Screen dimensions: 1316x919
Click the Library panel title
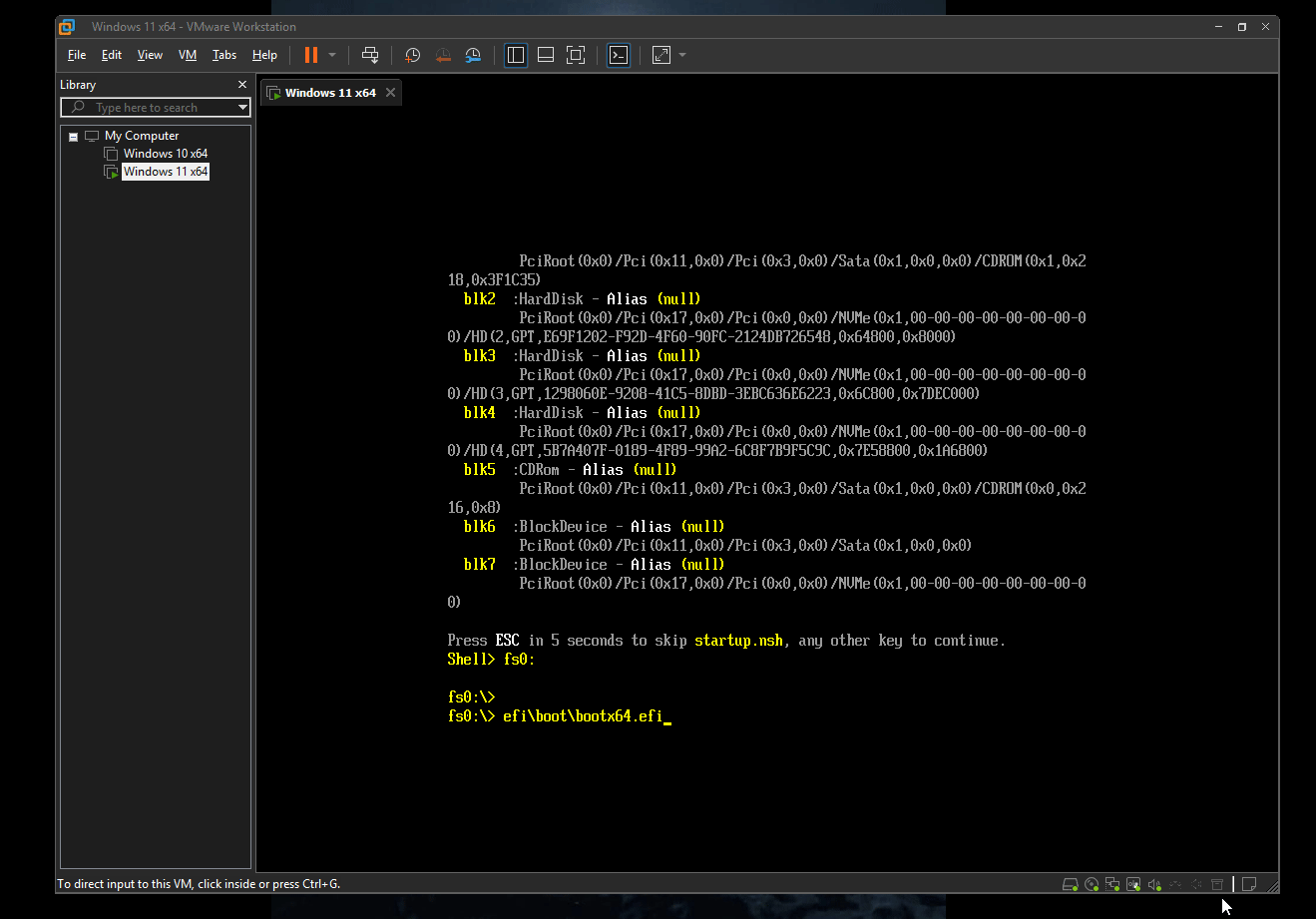[x=78, y=85]
